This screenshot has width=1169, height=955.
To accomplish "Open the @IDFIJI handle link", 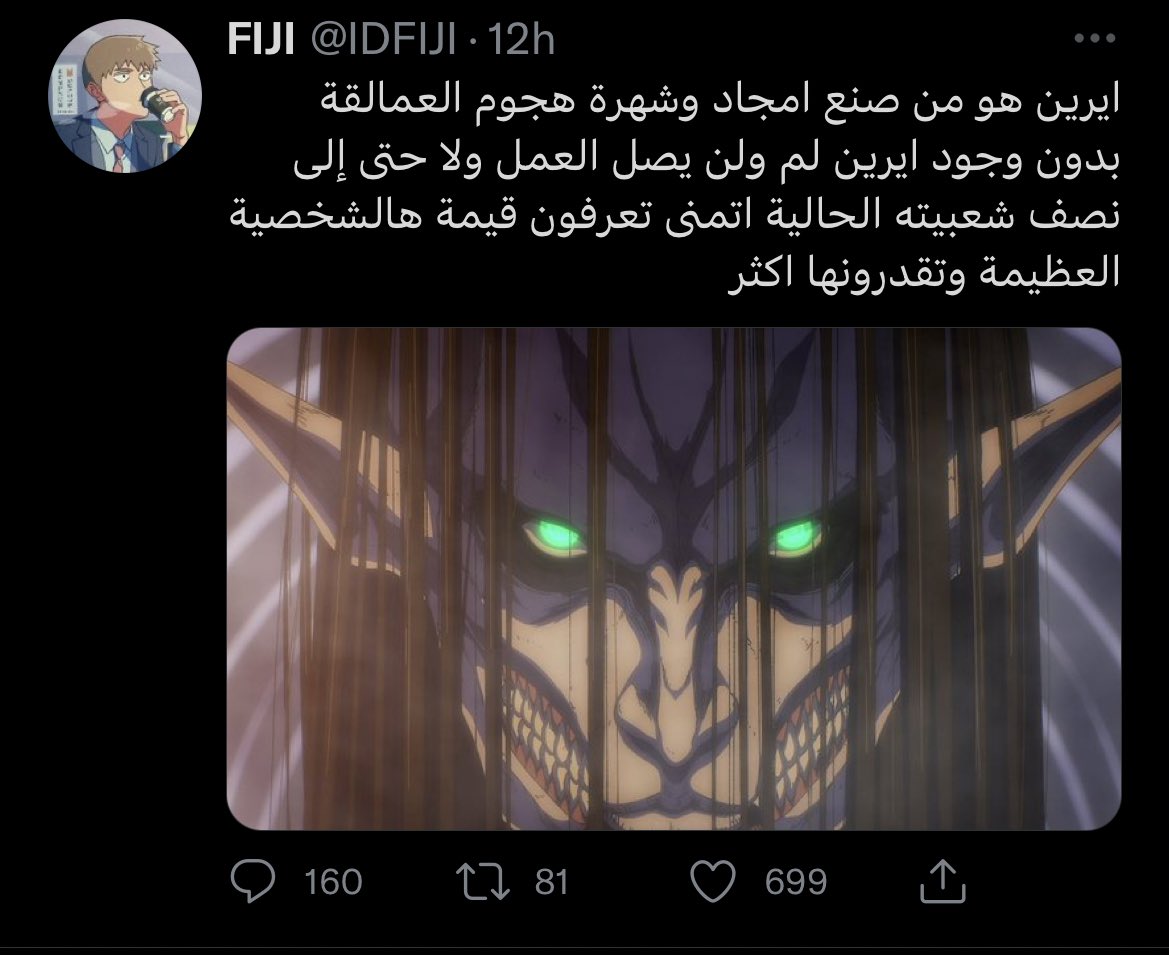I will coord(382,39).
